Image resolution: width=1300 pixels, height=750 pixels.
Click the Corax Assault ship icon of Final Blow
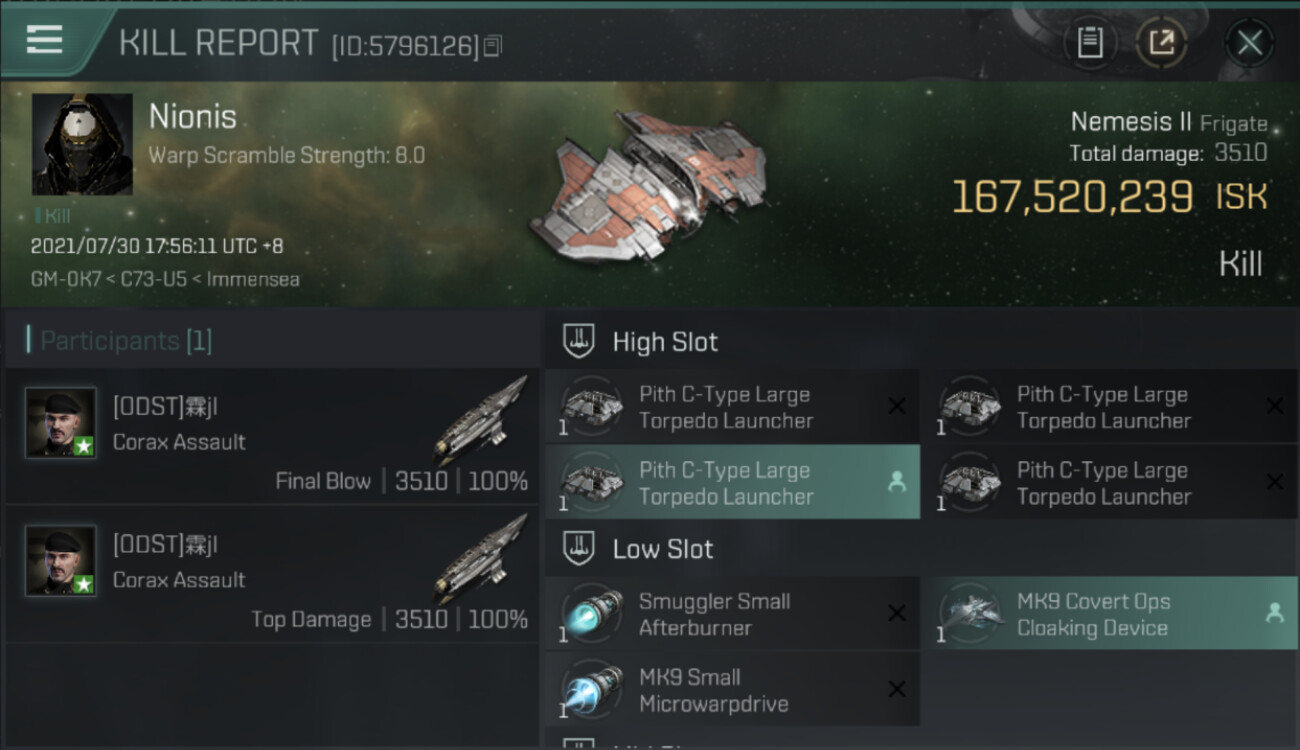pos(481,420)
